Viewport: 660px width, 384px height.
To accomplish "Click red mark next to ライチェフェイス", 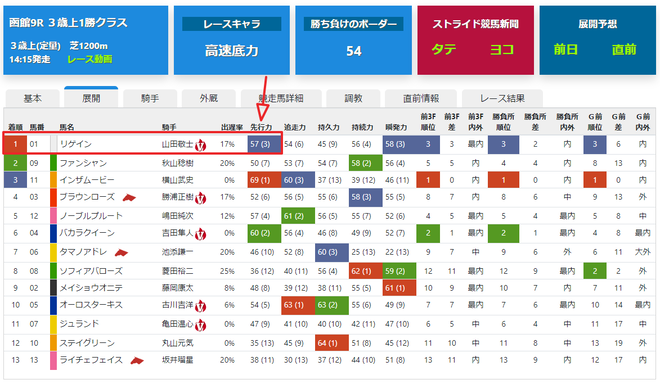I will click(x=137, y=360).
